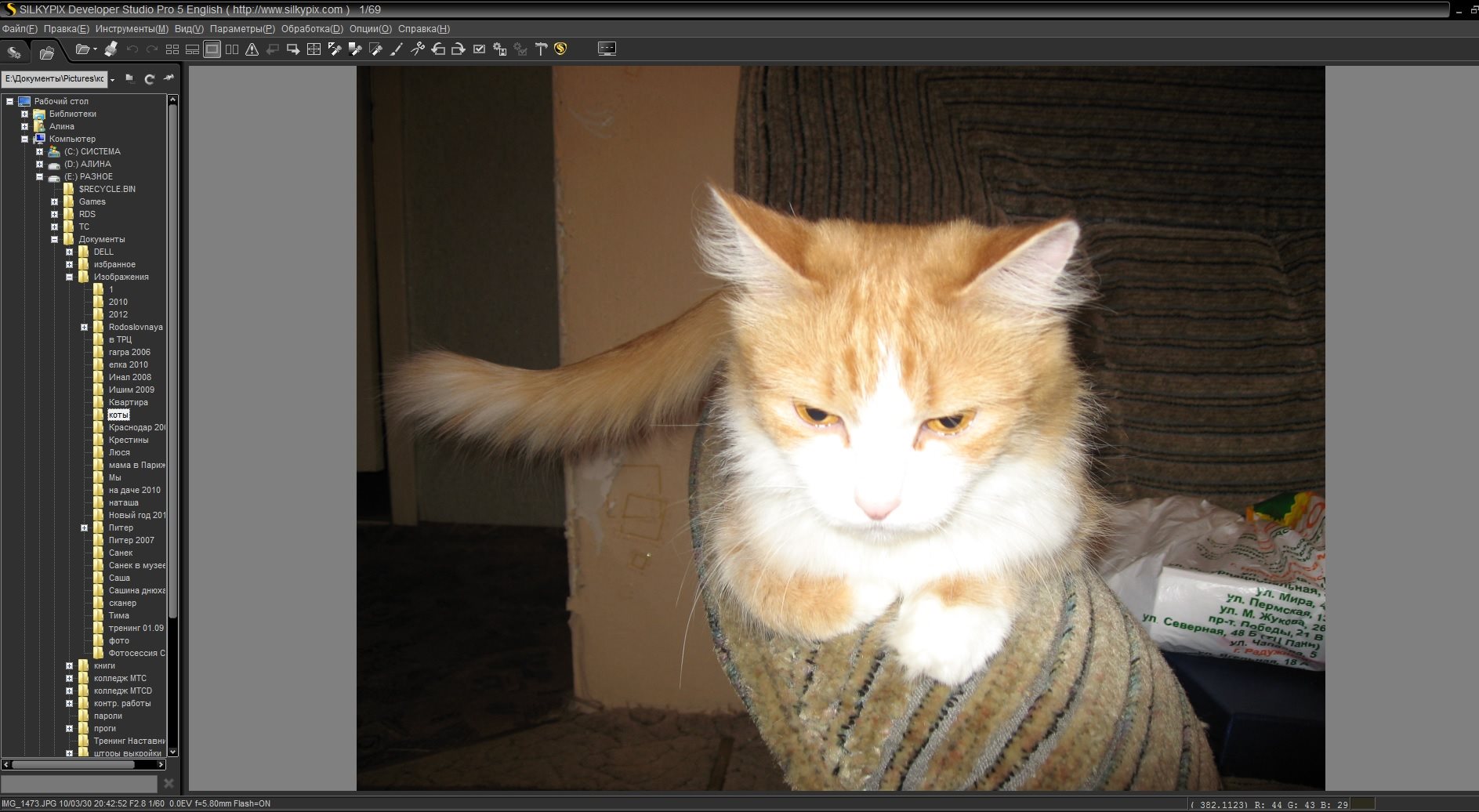1479x812 pixels.
Task: Collapse the Изображения folder node
Action: pyautogui.click(x=70, y=277)
